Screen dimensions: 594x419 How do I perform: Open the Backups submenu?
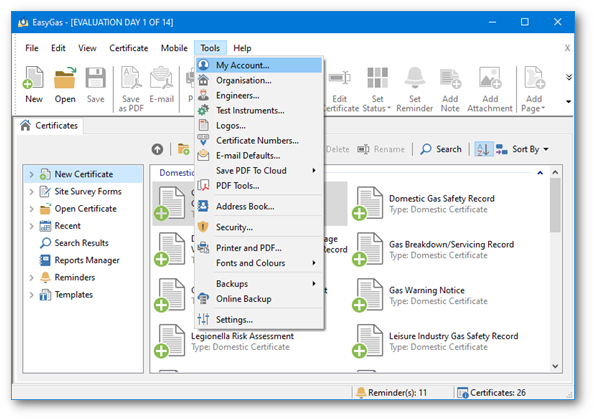tap(259, 284)
